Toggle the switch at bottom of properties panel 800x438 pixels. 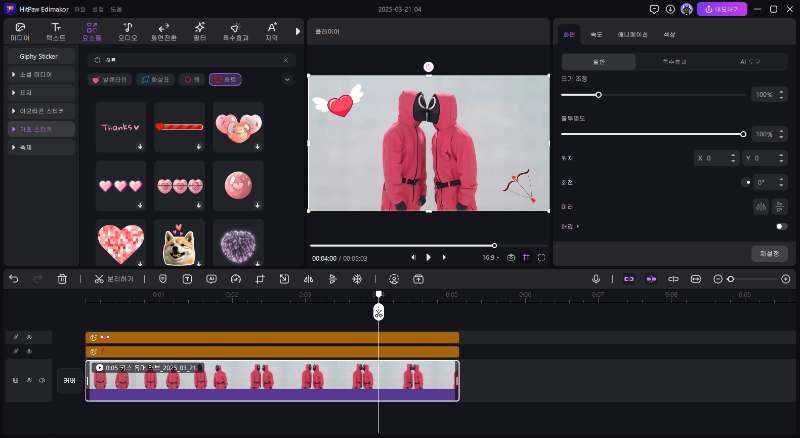[x=780, y=227]
